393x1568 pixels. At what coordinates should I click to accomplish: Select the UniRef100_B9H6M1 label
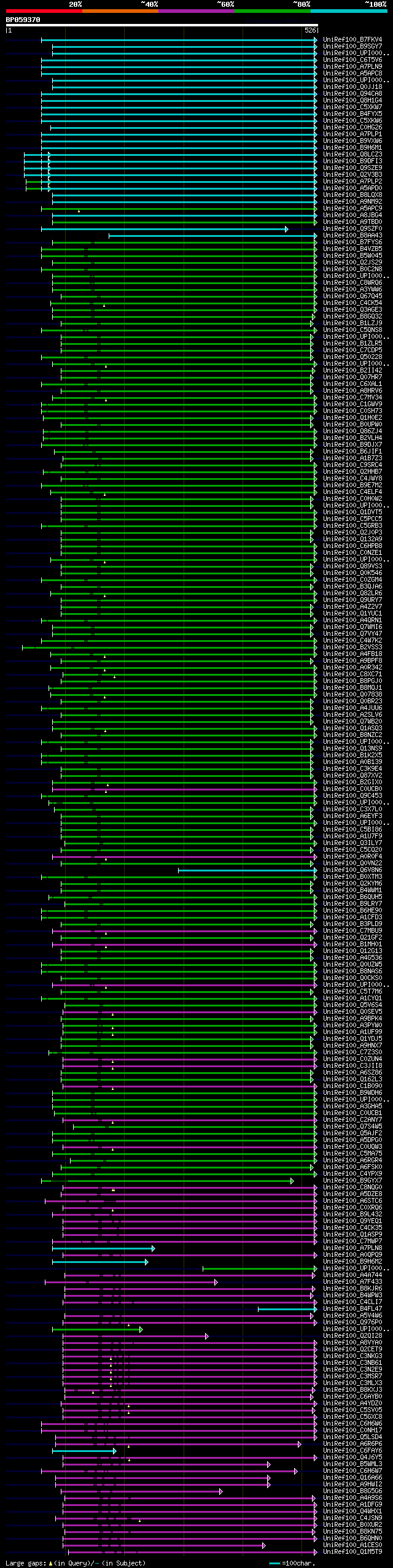[352, 148]
